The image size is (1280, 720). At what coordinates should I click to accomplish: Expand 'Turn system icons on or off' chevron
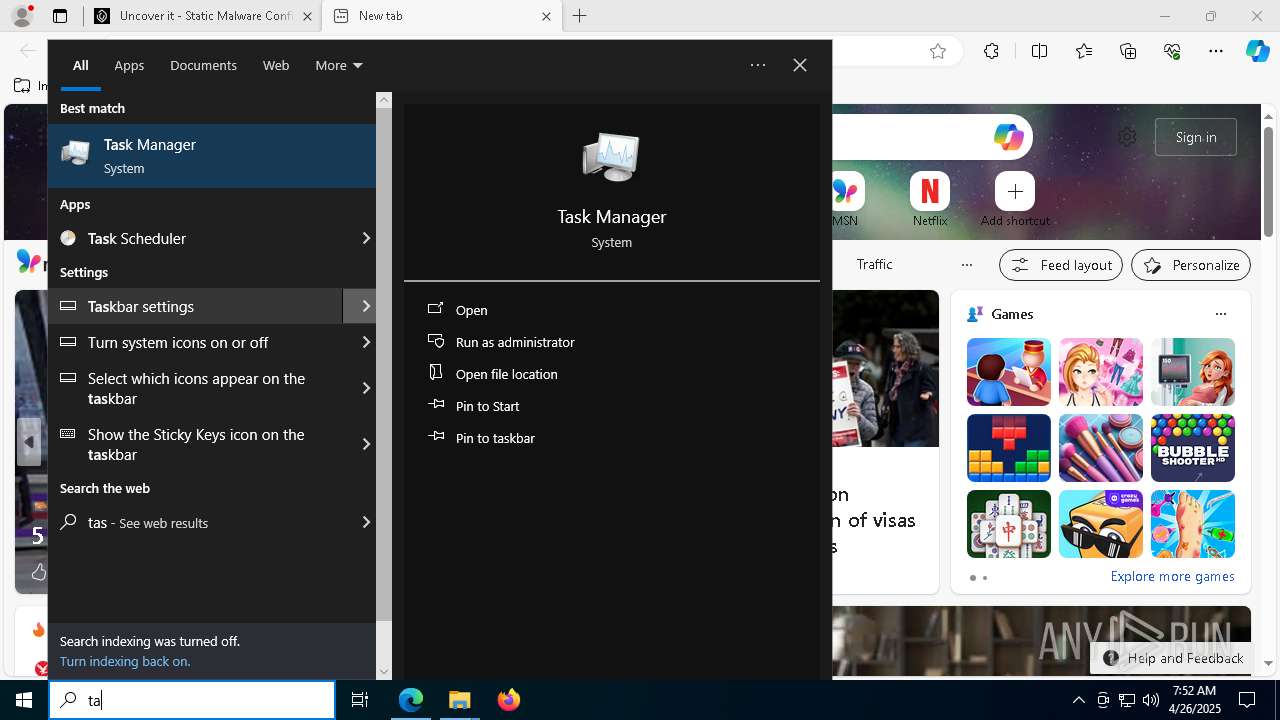pyautogui.click(x=366, y=342)
